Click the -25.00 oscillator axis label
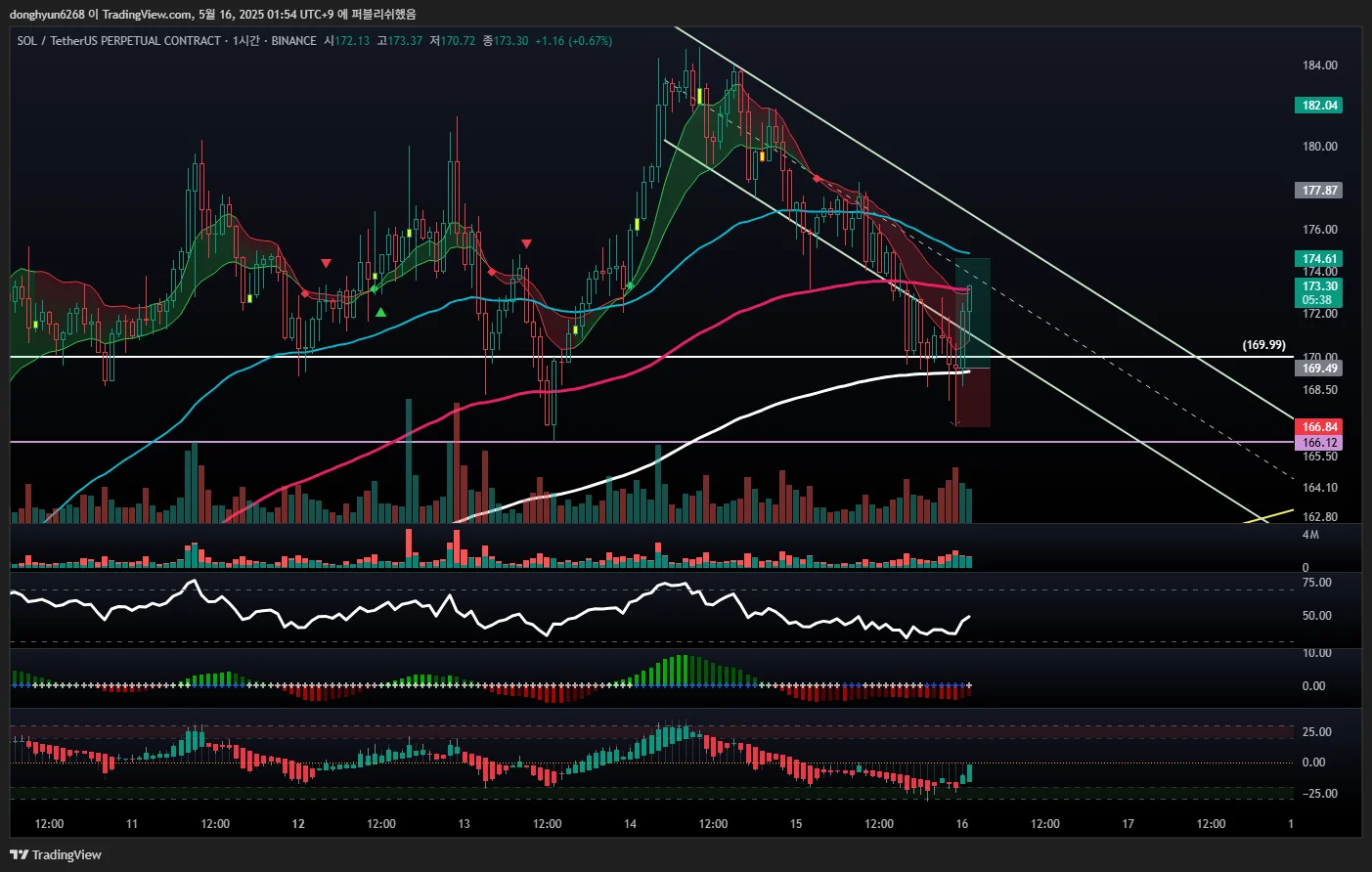Screen dimensions: 1372x872 click(x=1319, y=794)
